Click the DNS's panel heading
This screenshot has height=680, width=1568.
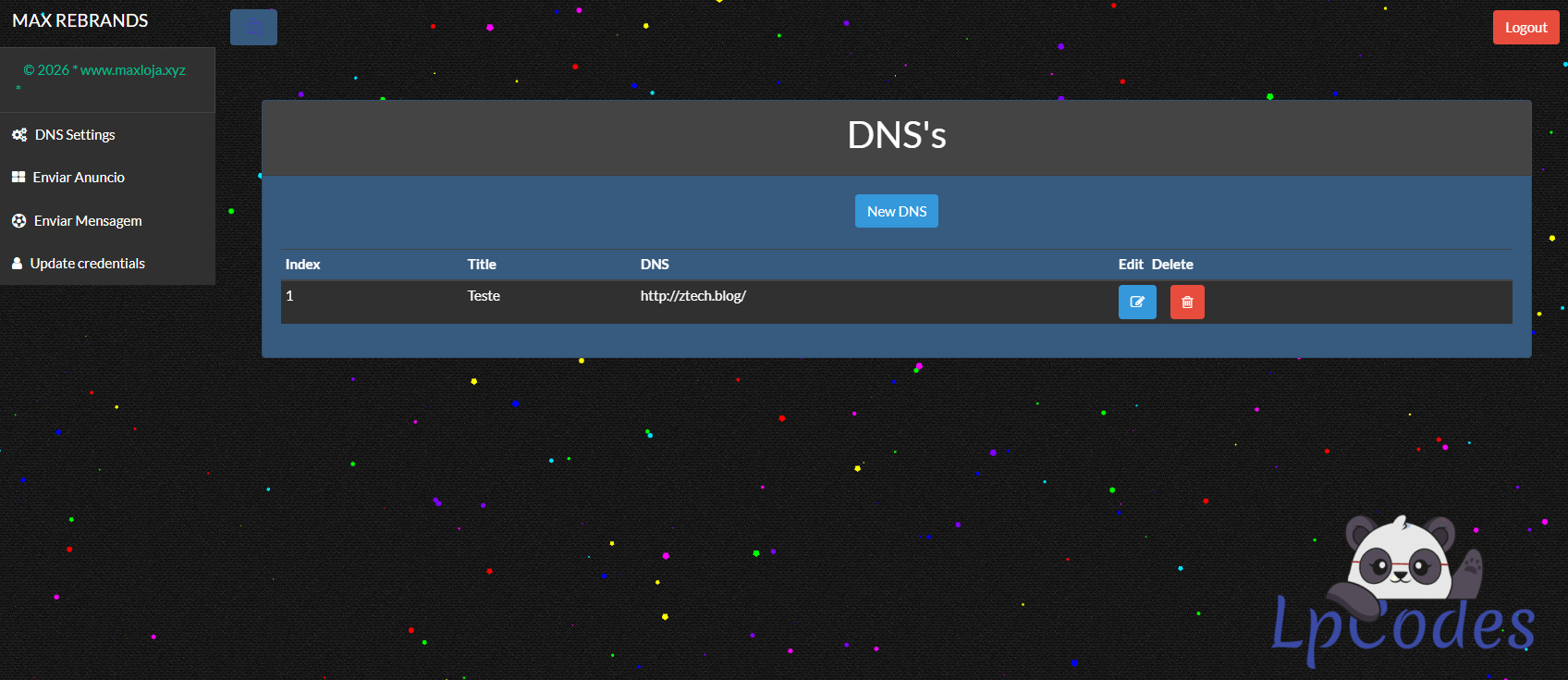896,136
